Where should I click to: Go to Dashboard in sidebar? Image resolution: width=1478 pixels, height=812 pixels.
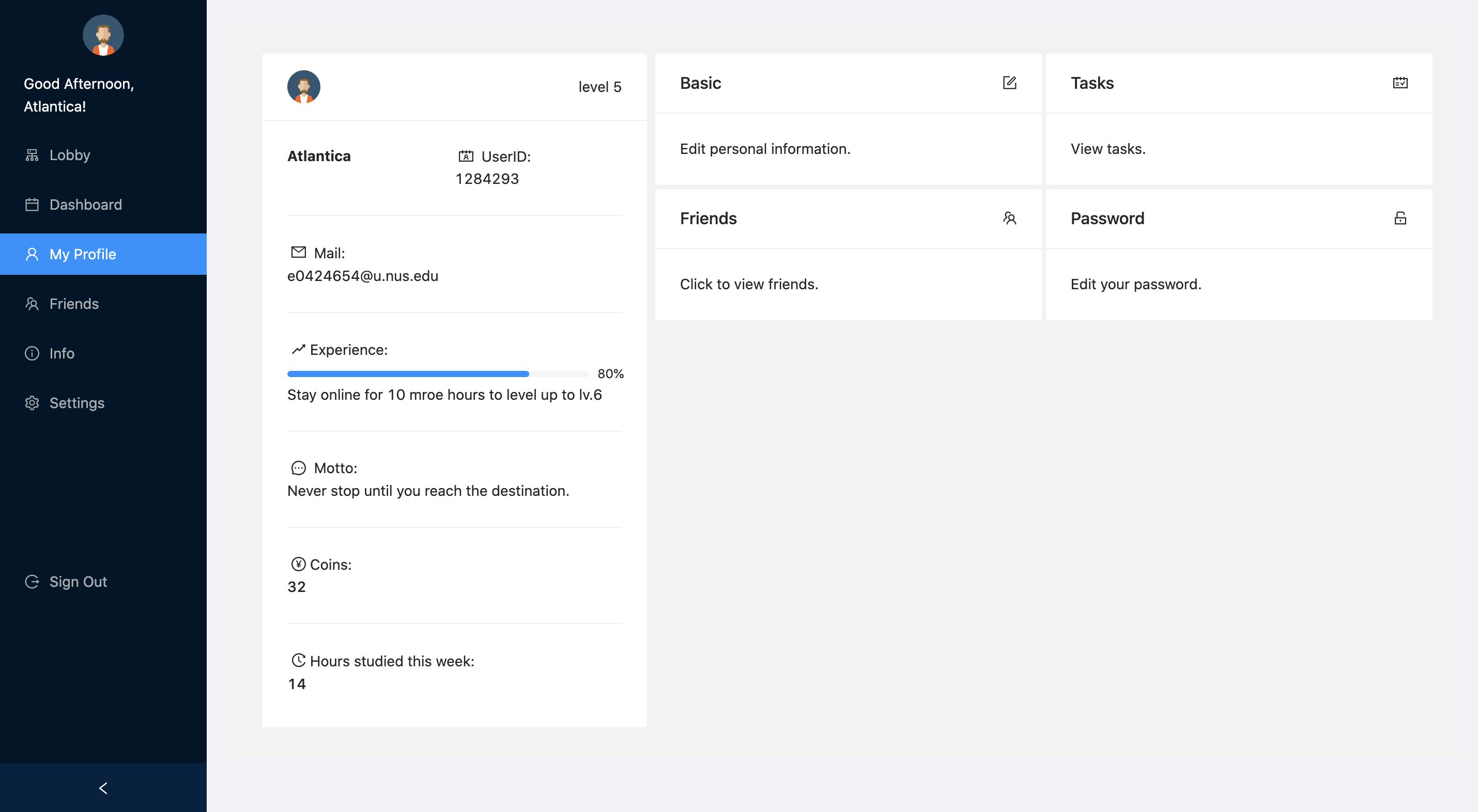(85, 205)
